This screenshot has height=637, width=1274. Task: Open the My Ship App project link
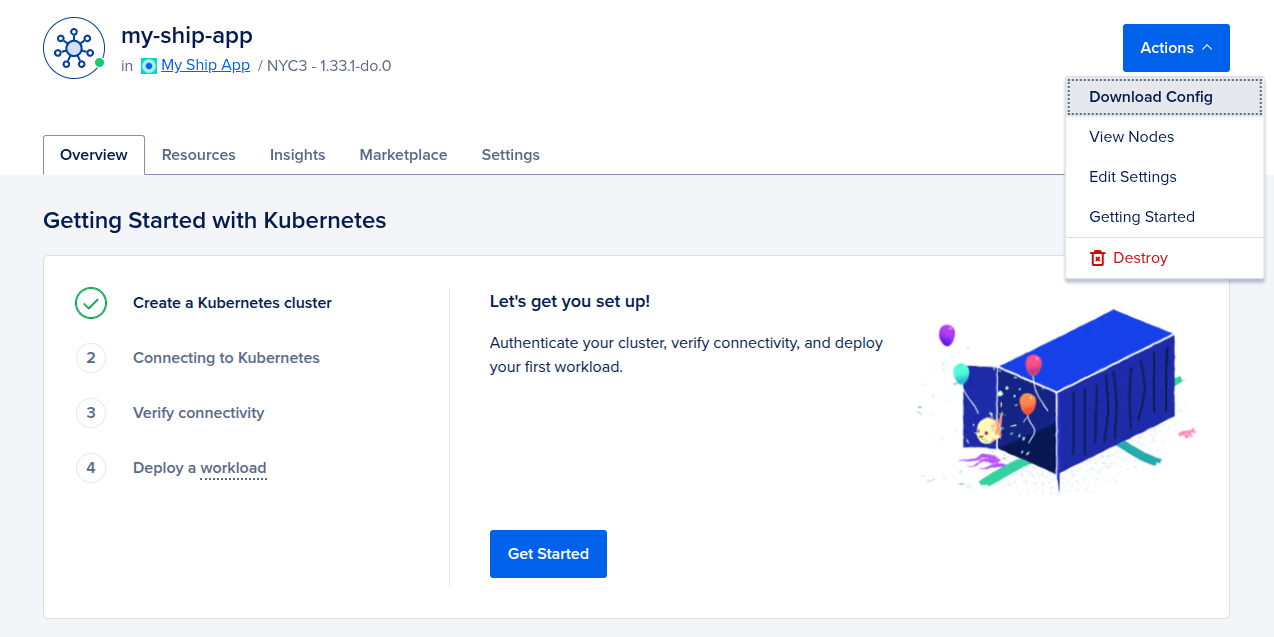pyautogui.click(x=205, y=66)
